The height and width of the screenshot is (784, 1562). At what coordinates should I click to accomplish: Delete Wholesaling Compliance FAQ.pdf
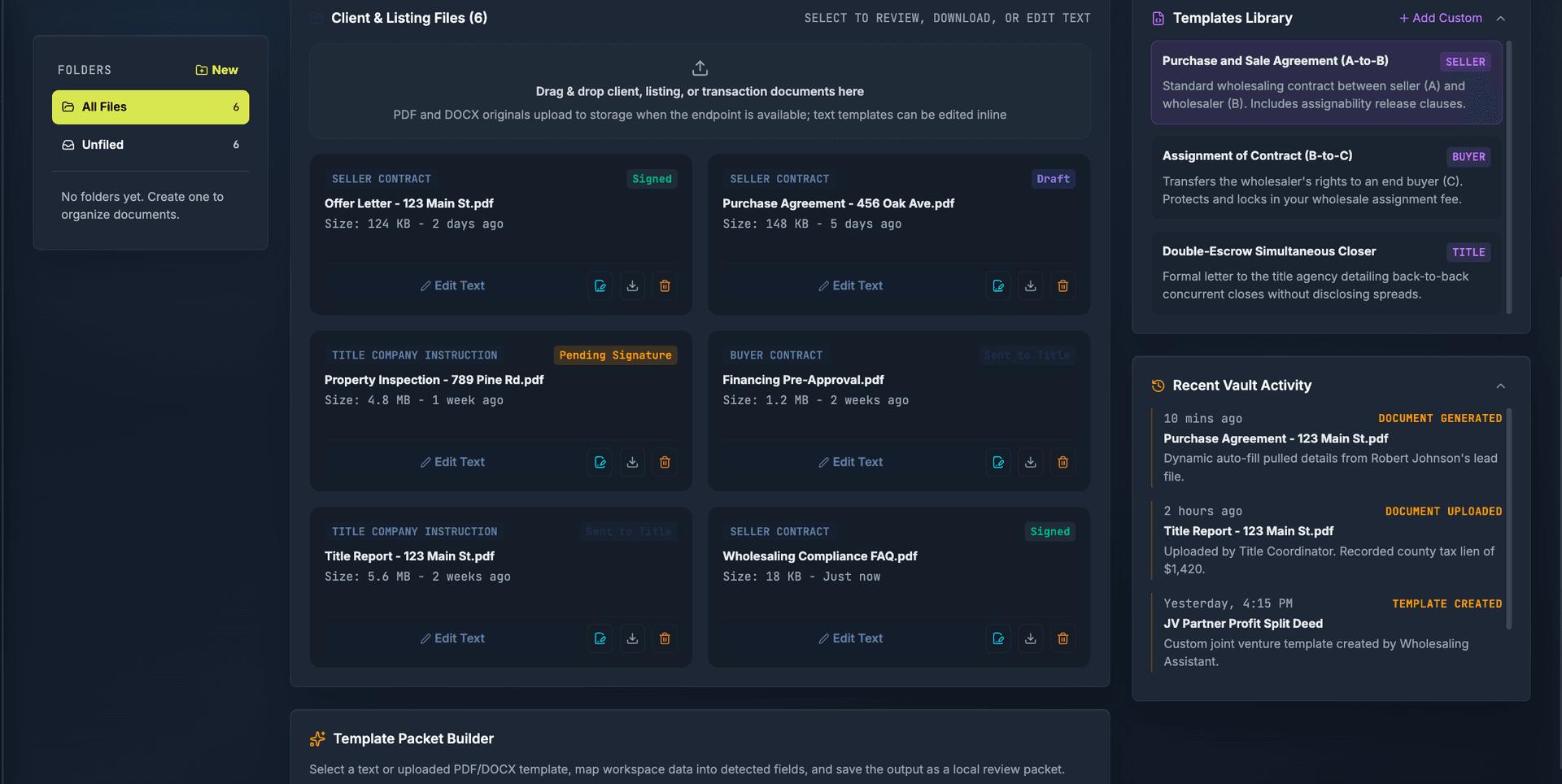[x=1062, y=638]
